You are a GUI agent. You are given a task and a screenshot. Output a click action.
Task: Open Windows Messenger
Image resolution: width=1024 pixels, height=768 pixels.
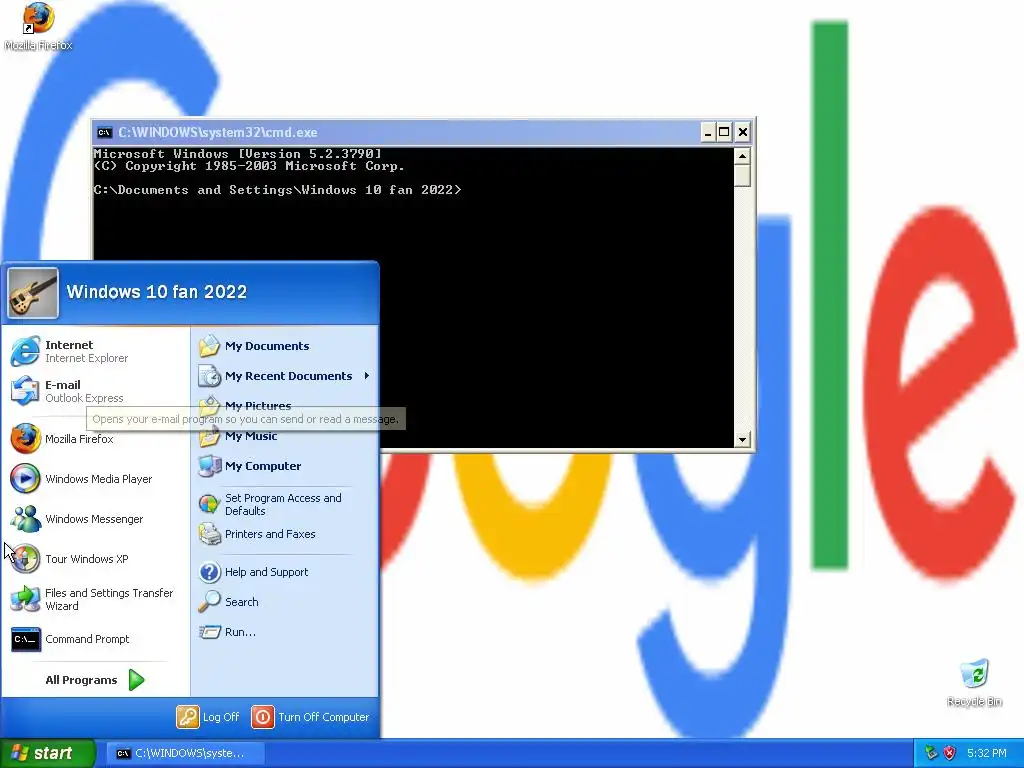tap(97, 519)
